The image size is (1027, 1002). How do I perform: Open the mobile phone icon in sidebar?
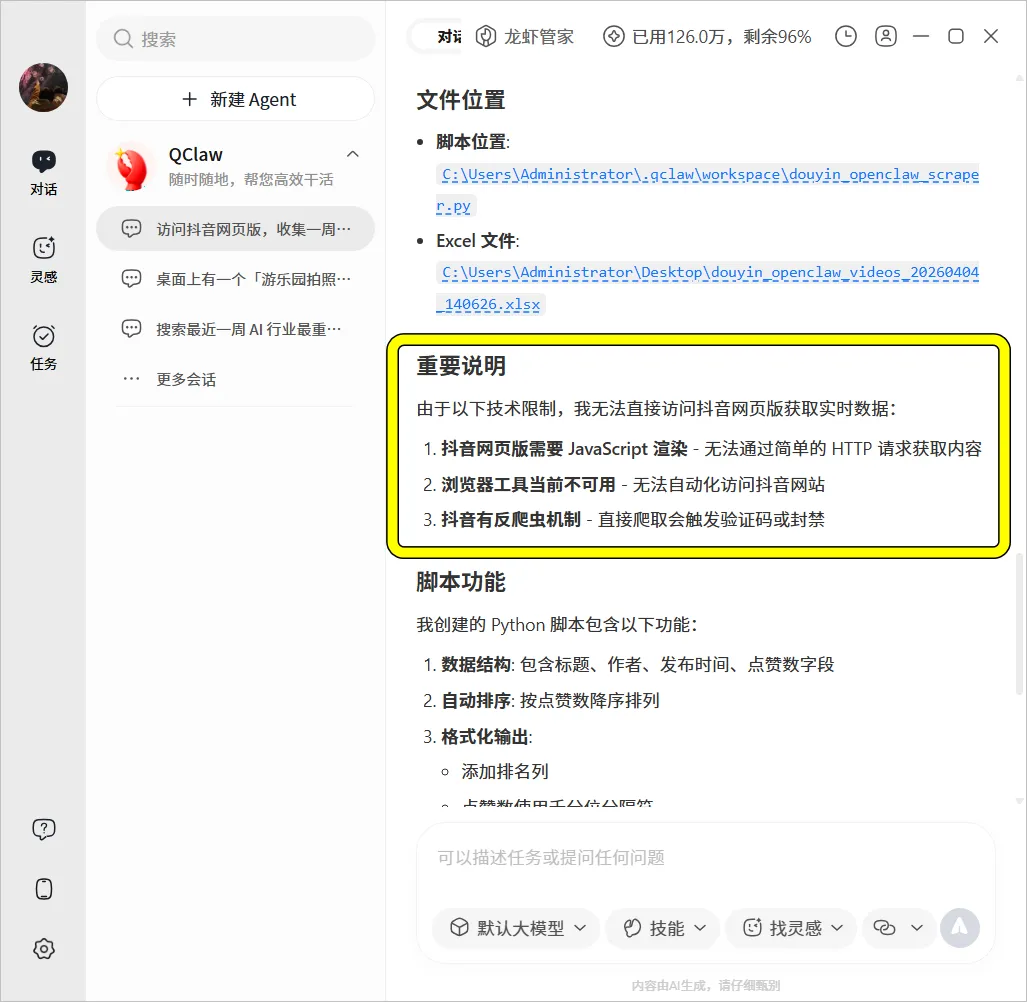(x=44, y=889)
